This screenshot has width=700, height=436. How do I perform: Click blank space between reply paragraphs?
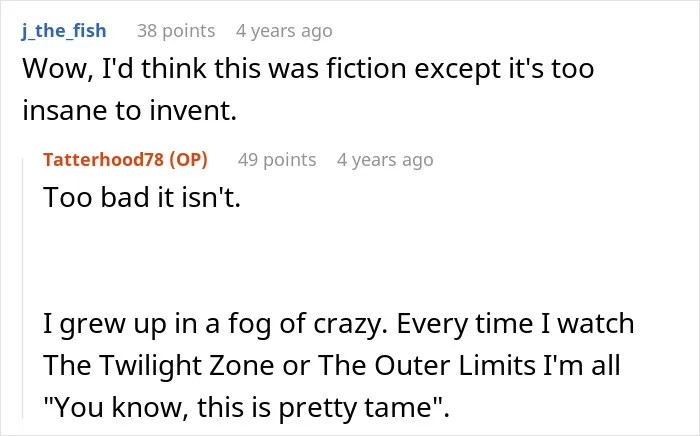(312, 260)
